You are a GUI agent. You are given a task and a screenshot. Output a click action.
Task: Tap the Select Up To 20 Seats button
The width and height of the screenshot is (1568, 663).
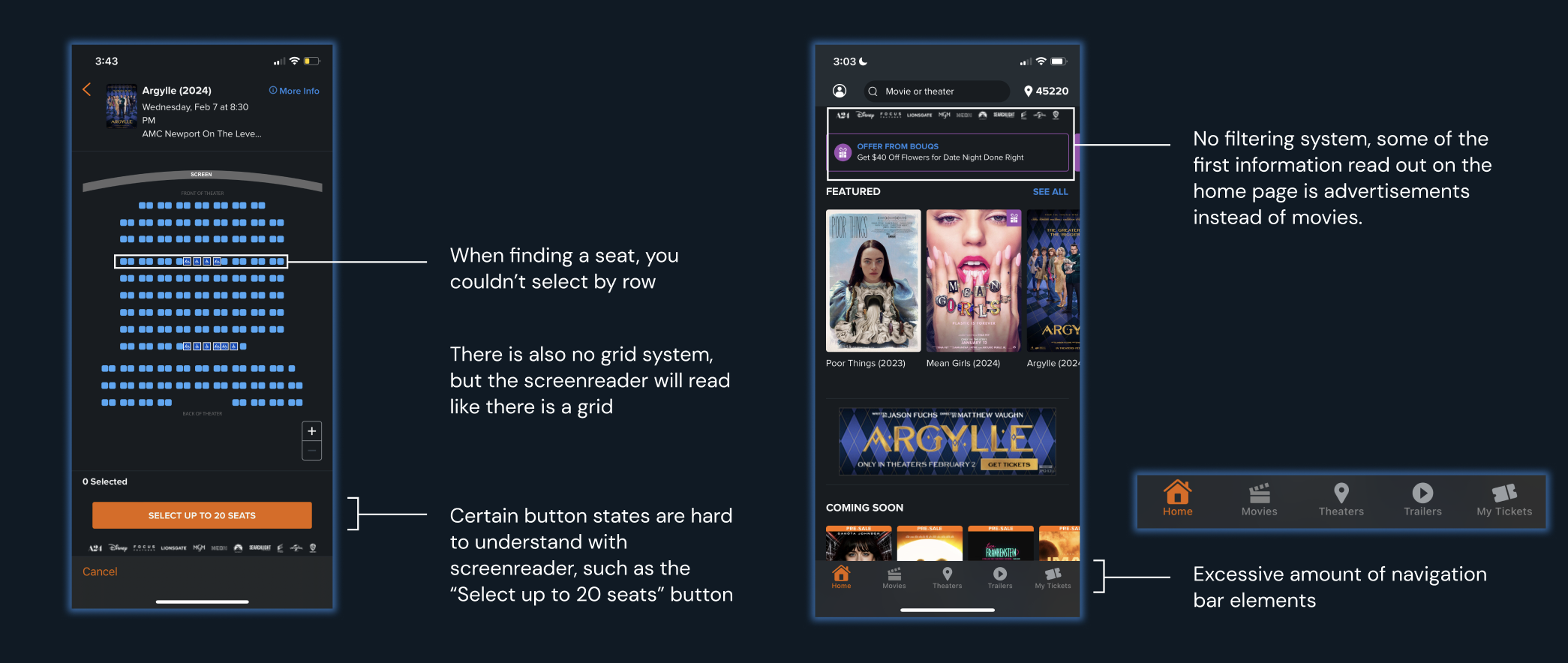pyautogui.click(x=202, y=515)
